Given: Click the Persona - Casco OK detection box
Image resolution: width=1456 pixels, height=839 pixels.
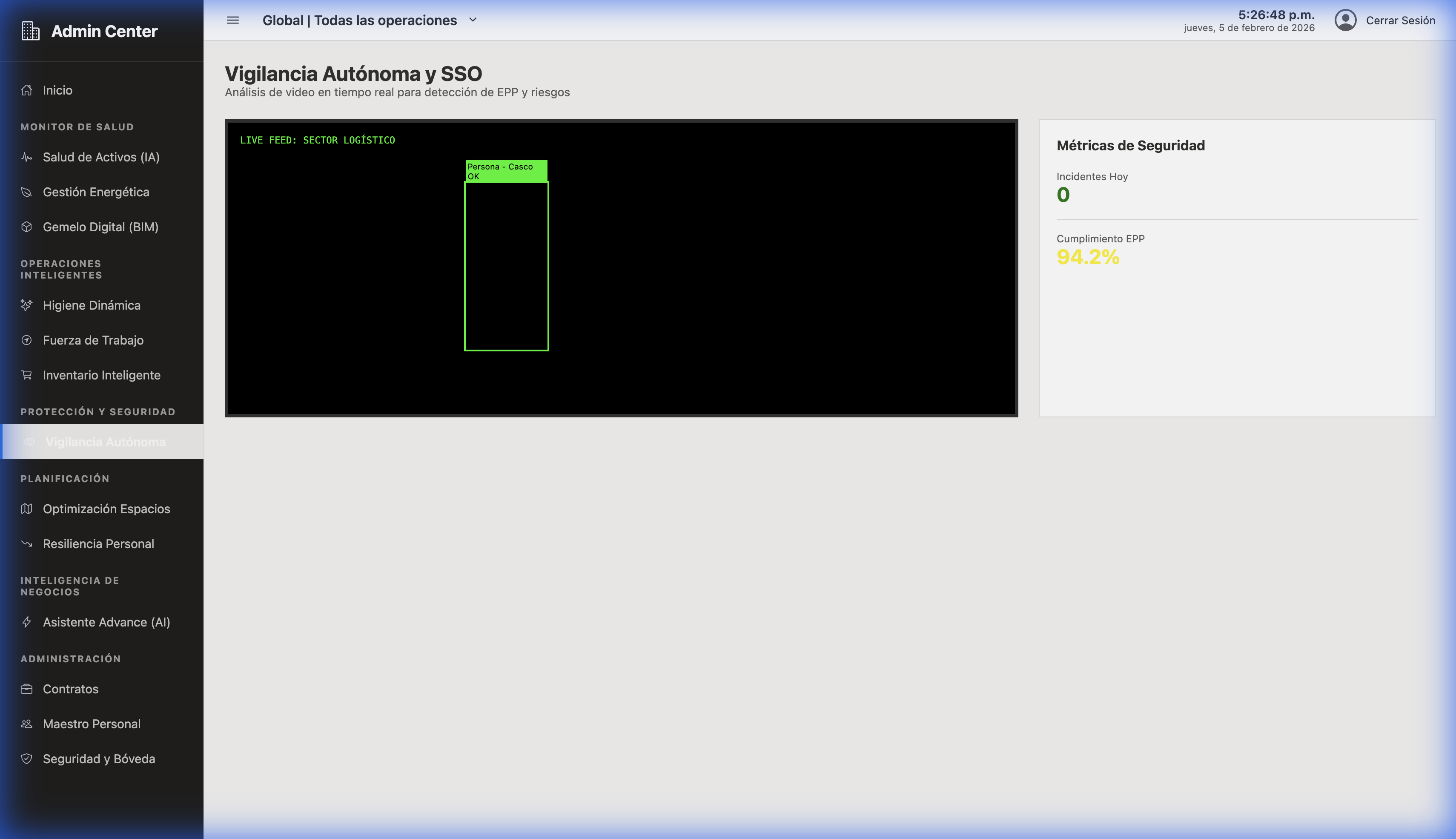Looking at the screenshot, I should pos(506,265).
